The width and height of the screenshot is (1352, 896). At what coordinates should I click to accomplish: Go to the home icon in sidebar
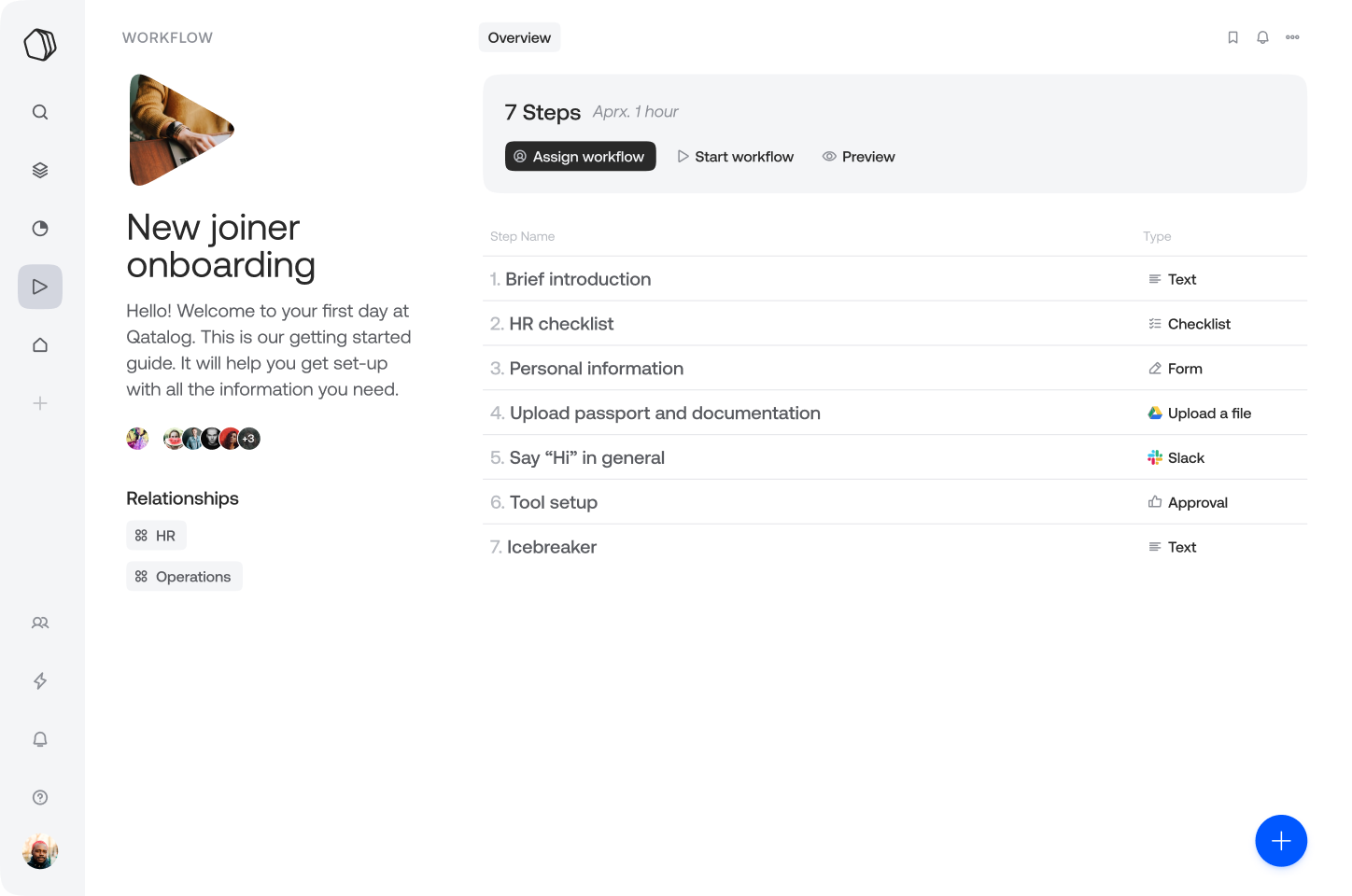[x=40, y=345]
